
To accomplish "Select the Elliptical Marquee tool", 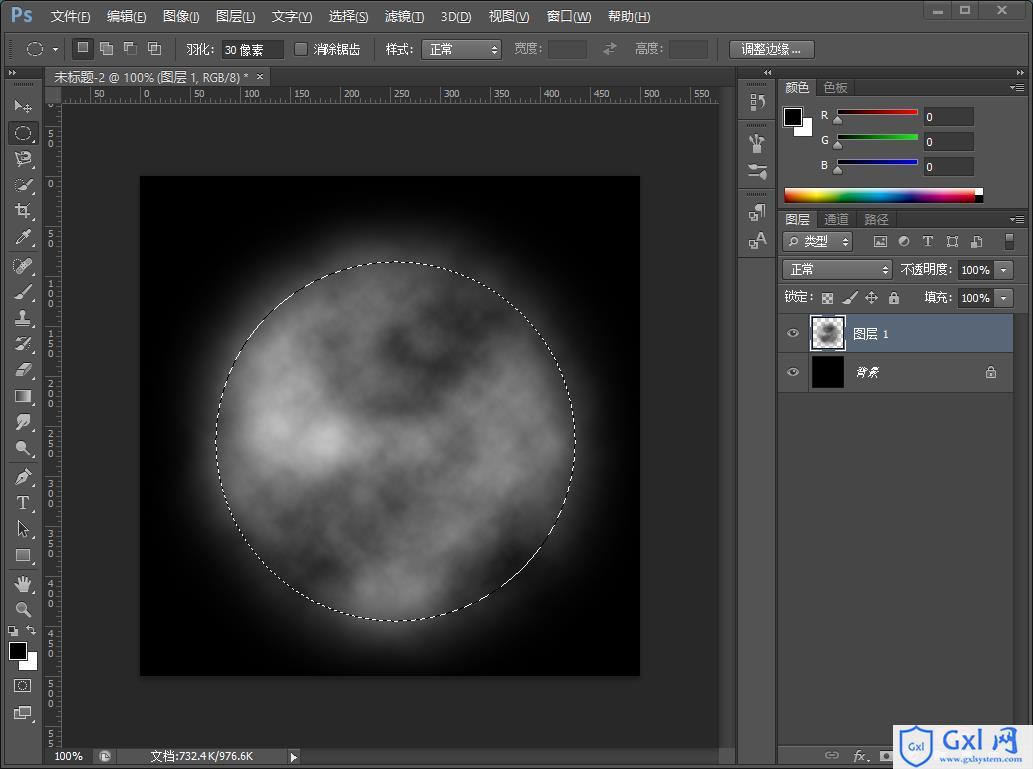I will (x=23, y=133).
